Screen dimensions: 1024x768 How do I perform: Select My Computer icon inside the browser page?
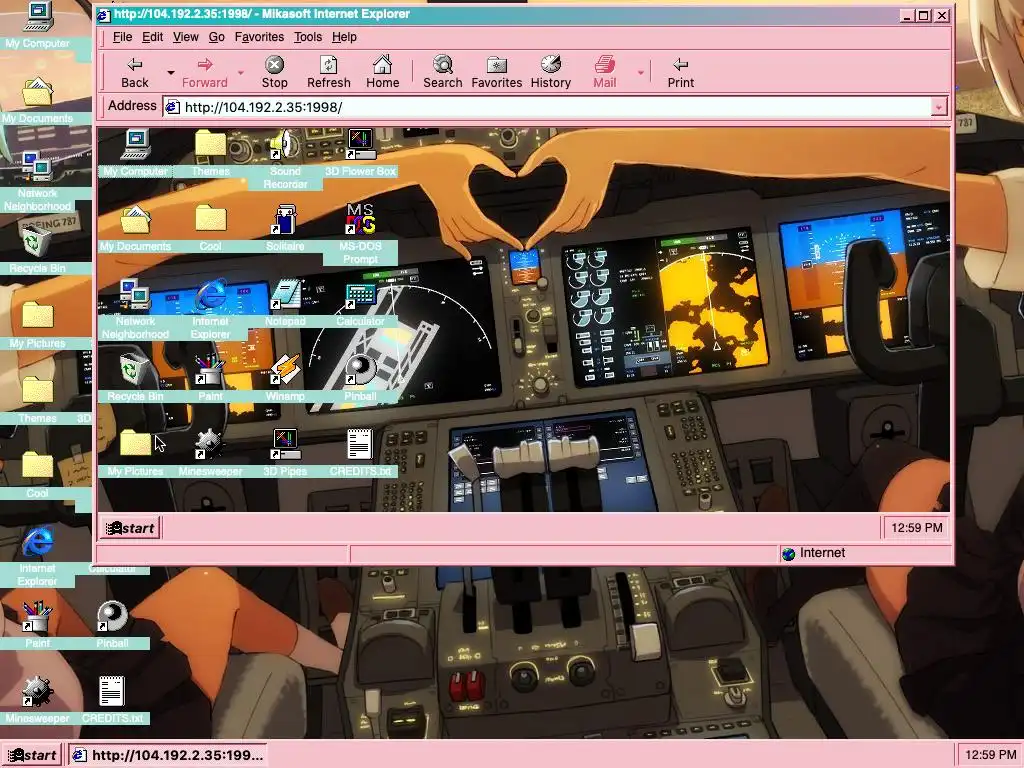pyautogui.click(x=135, y=153)
